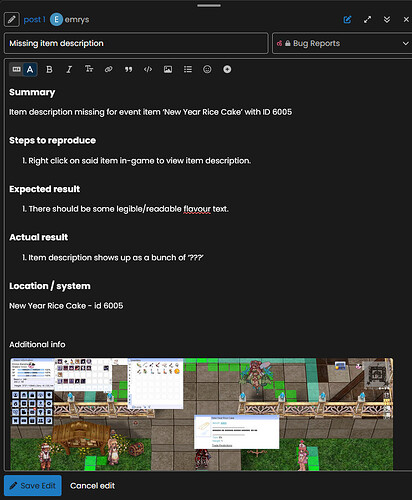Open more options plus icon
Screen dimensions: 412x500
[x=227, y=69]
